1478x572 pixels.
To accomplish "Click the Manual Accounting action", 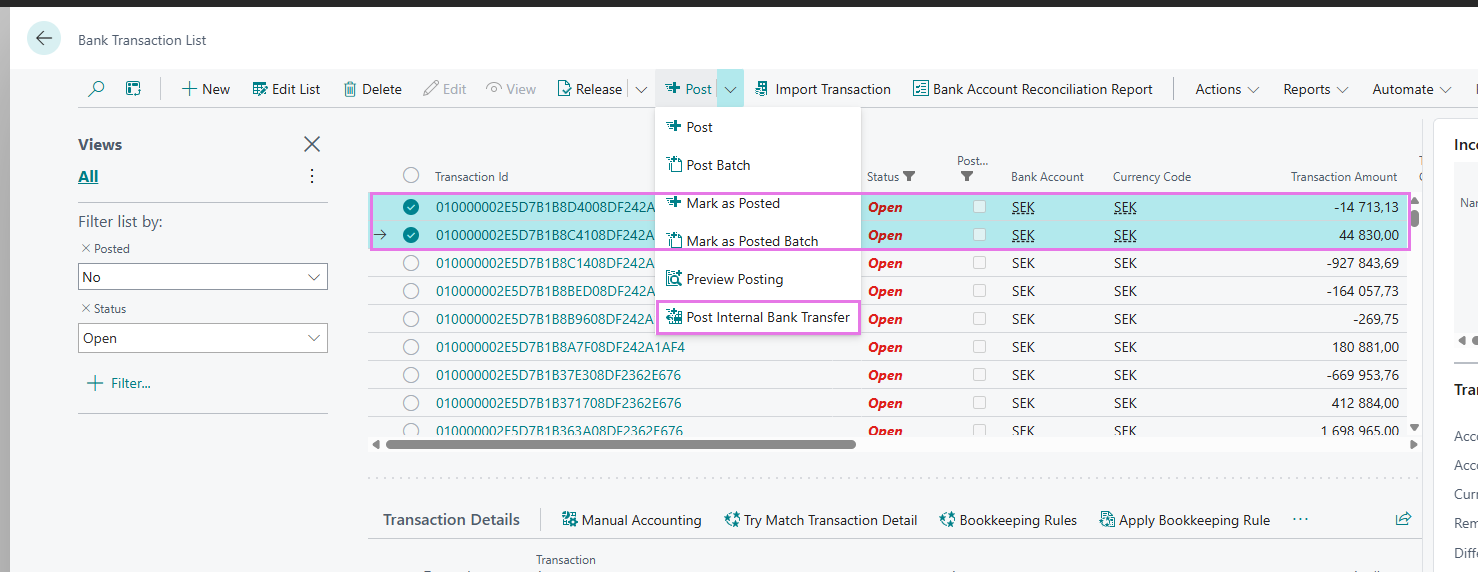I will click(x=631, y=520).
